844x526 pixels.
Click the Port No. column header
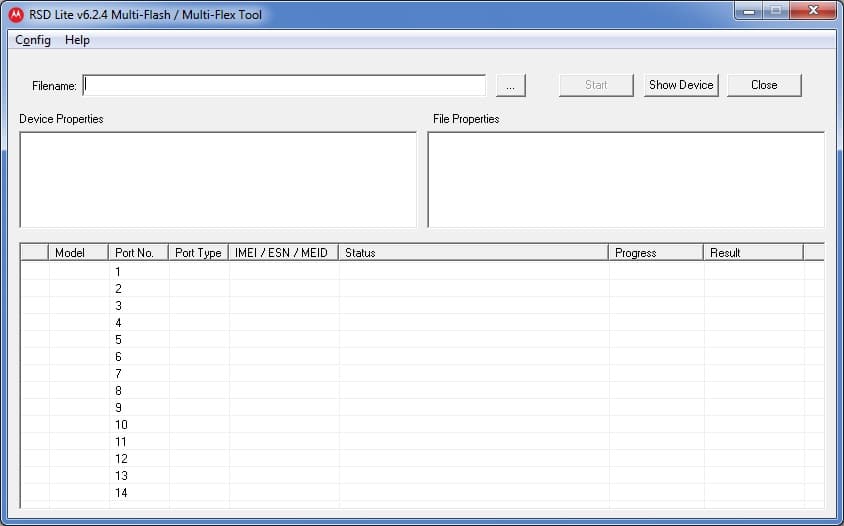[x=139, y=253]
